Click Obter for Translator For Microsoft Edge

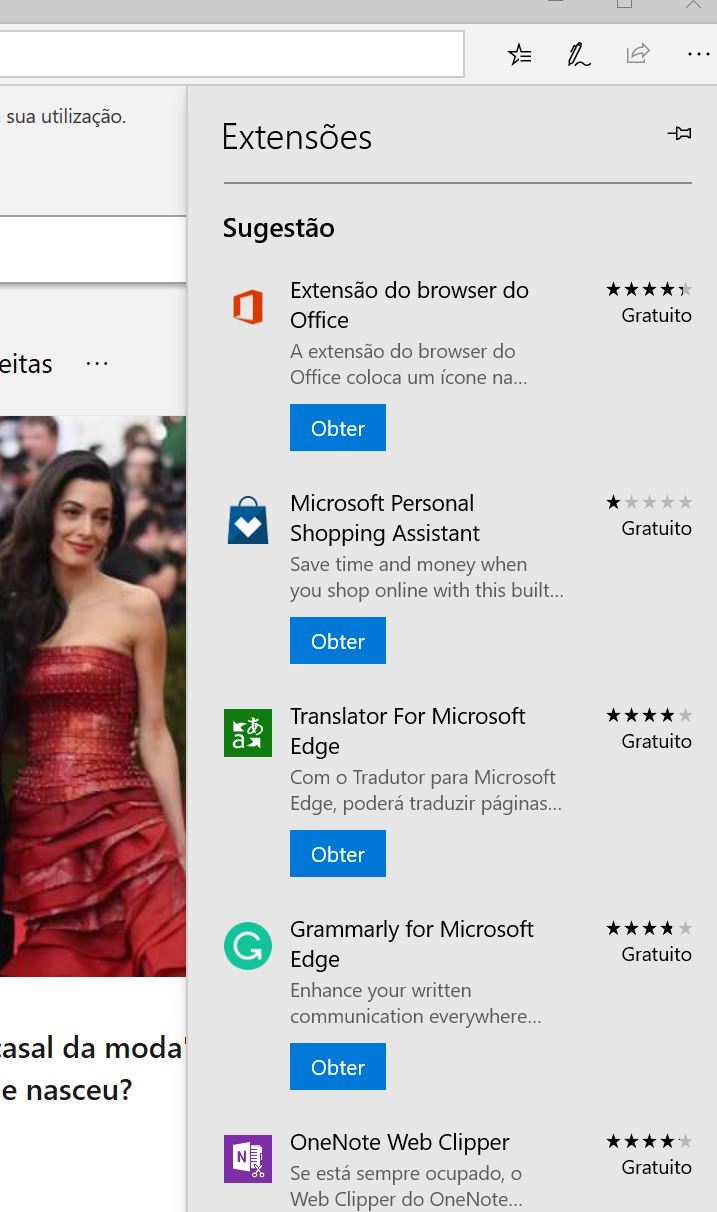tap(338, 854)
